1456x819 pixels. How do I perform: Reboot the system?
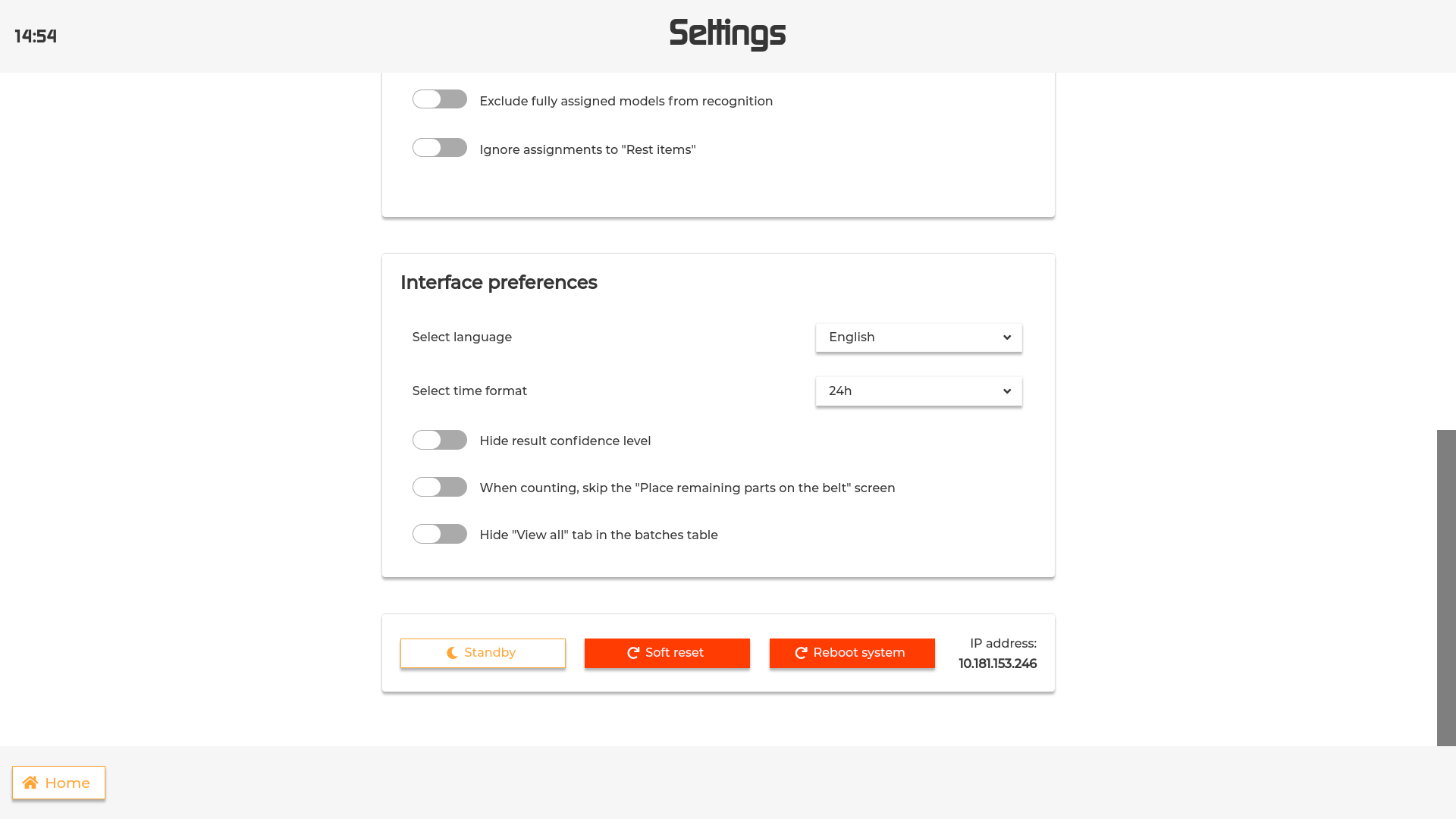pos(852,652)
